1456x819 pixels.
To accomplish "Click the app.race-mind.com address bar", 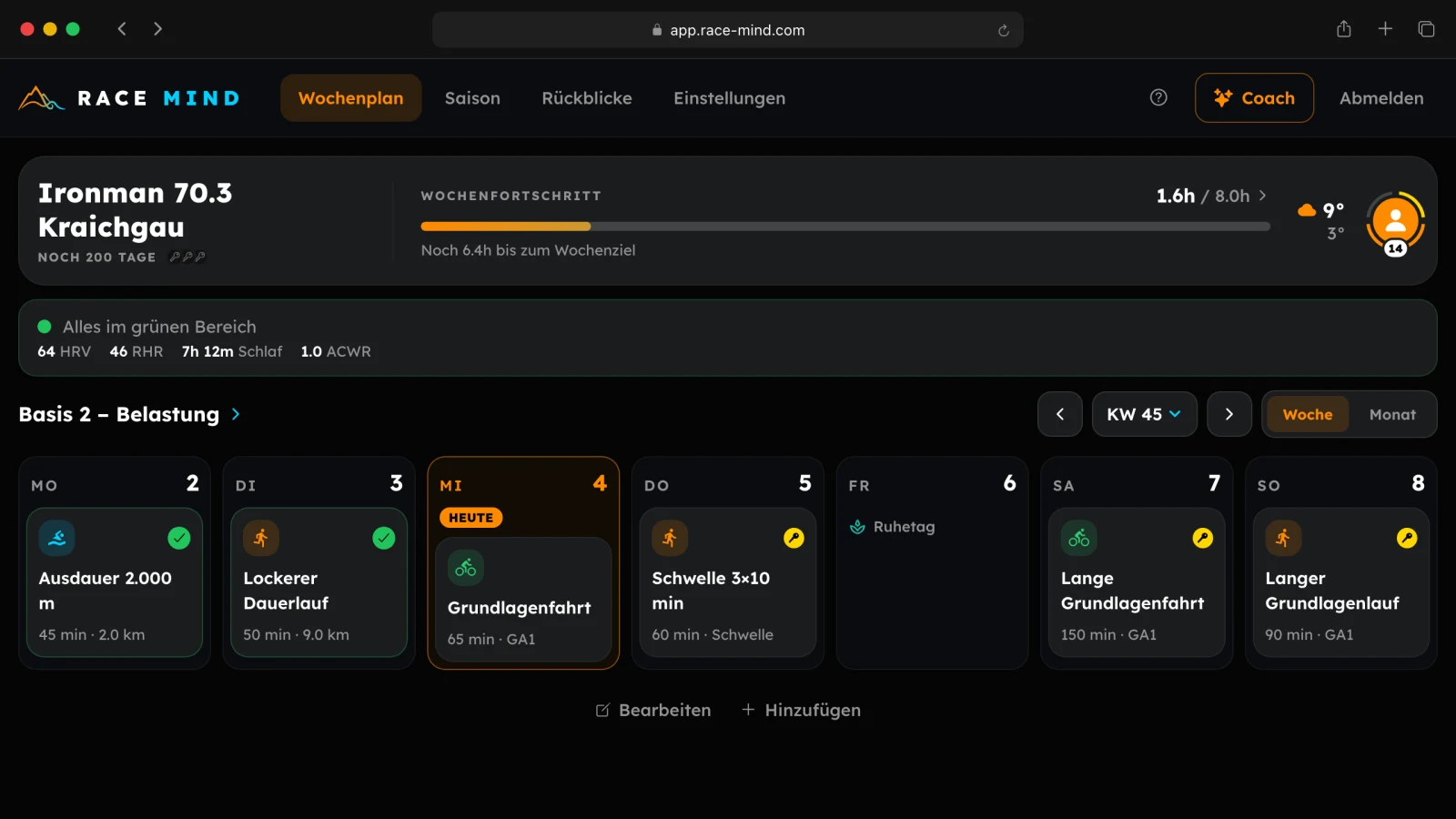I will pyautogui.click(x=728, y=30).
